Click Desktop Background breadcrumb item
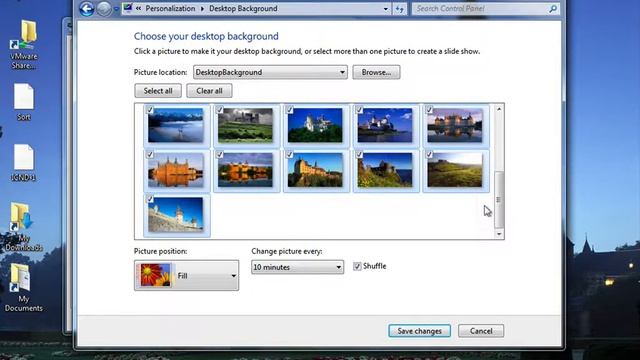Screen dimensions: 640x360 pyautogui.click(x=243, y=9)
